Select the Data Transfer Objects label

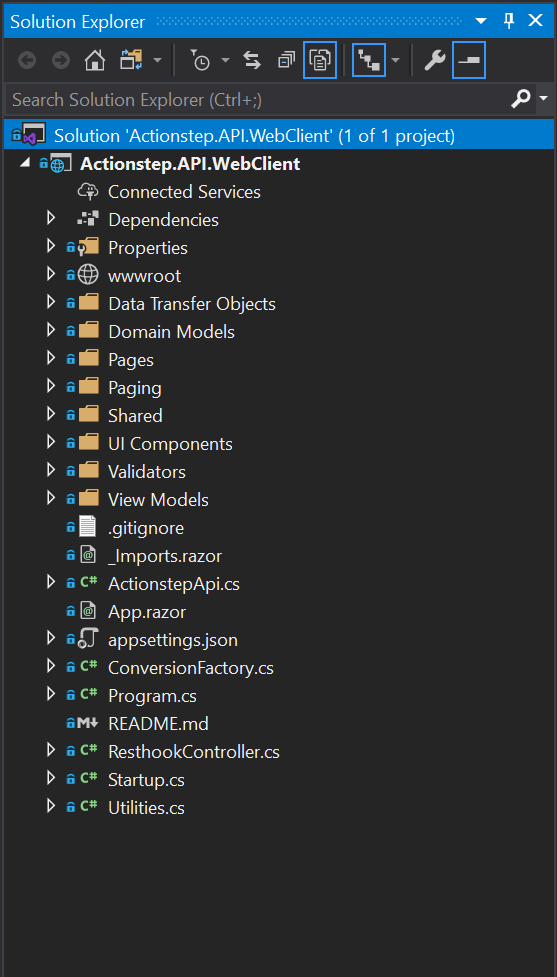click(192, 304)
